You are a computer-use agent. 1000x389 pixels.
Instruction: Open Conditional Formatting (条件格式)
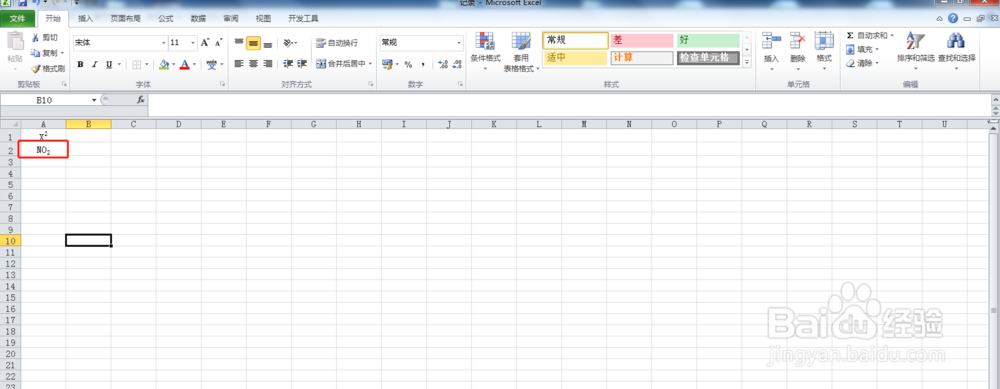[485, 51]
